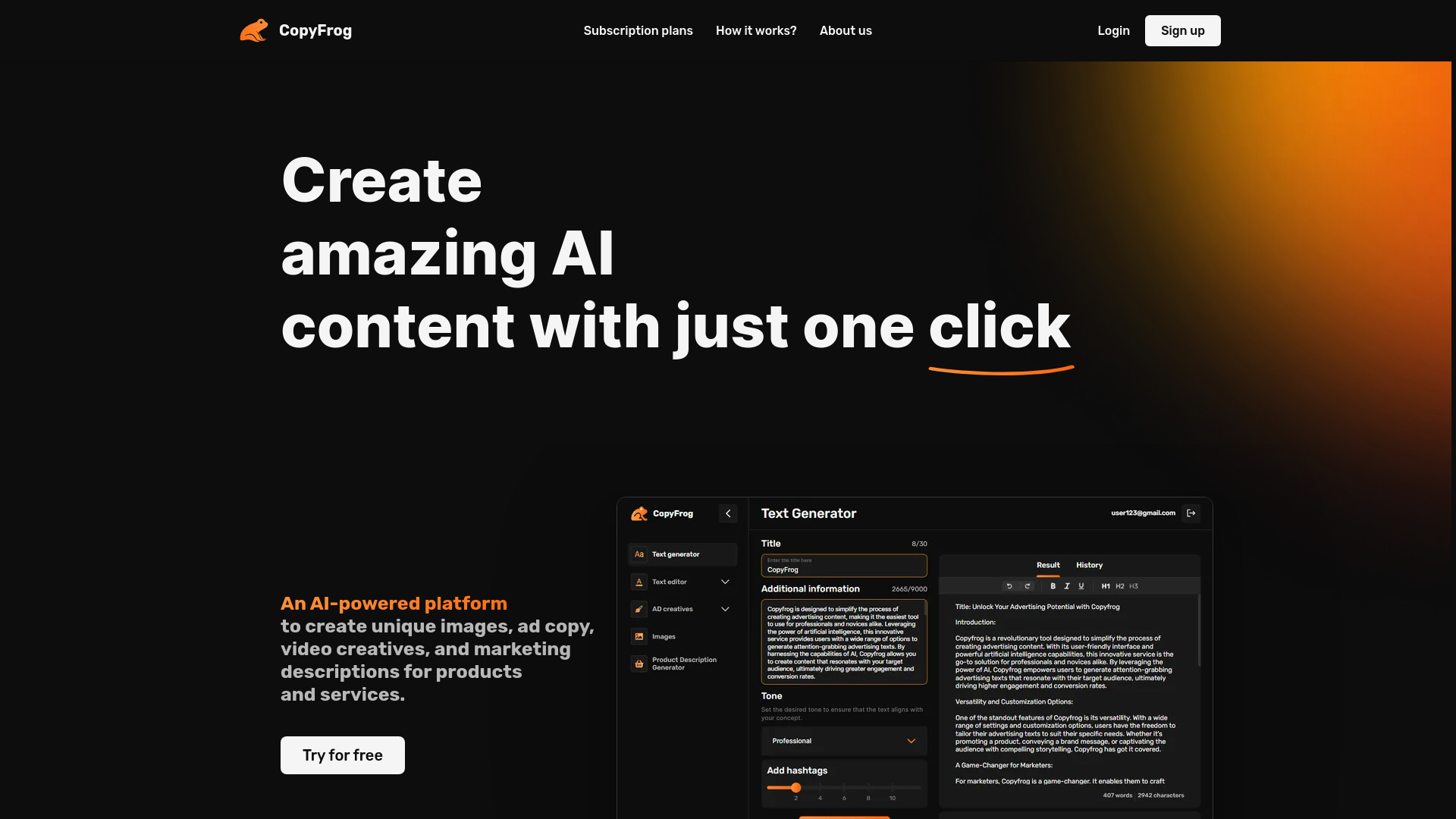Click the Text Generator icon in sidebar
Screen dimensions: 1456x819
click(x=638, y=554)
